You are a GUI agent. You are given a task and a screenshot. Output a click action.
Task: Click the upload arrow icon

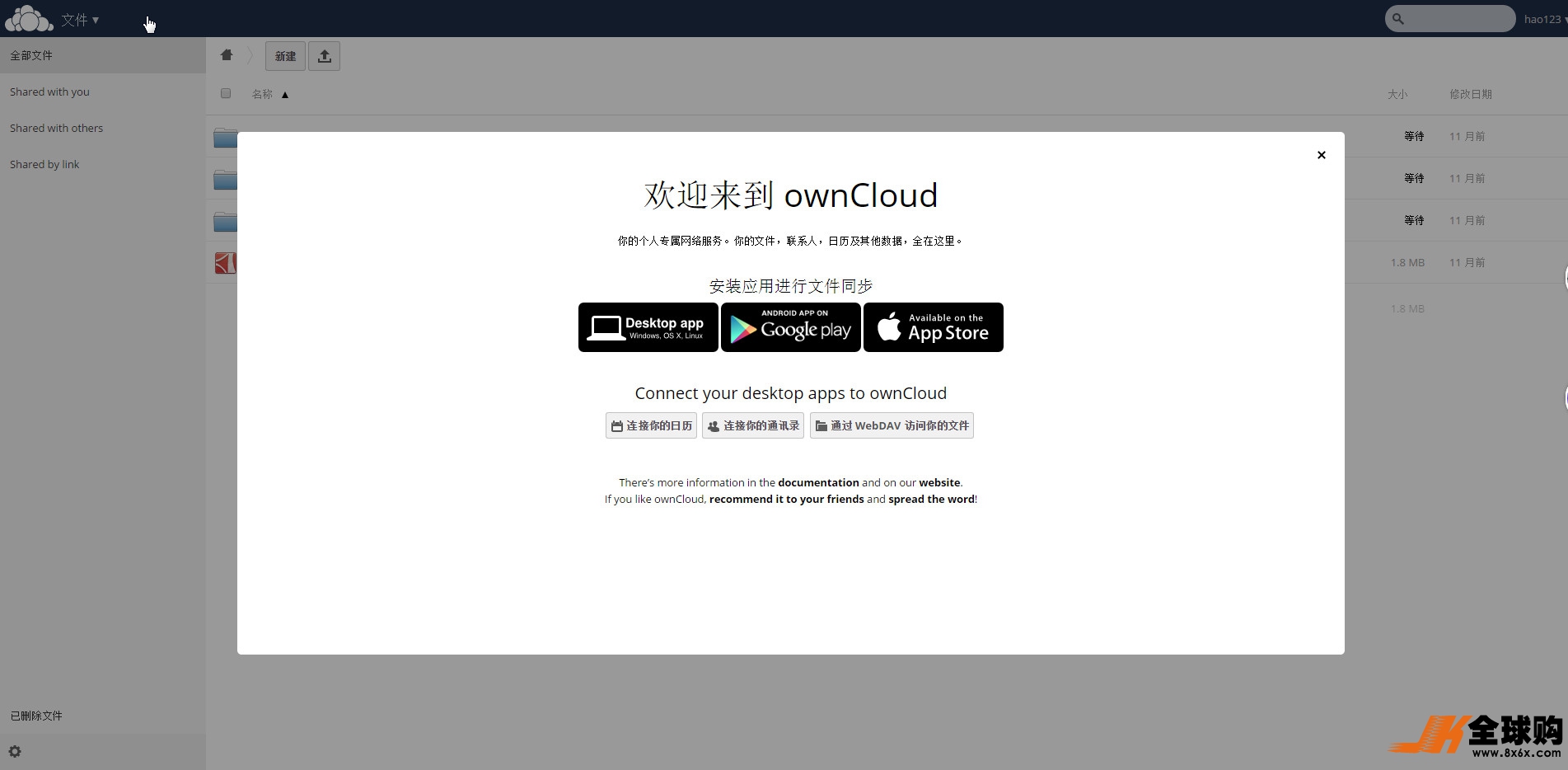325,56
